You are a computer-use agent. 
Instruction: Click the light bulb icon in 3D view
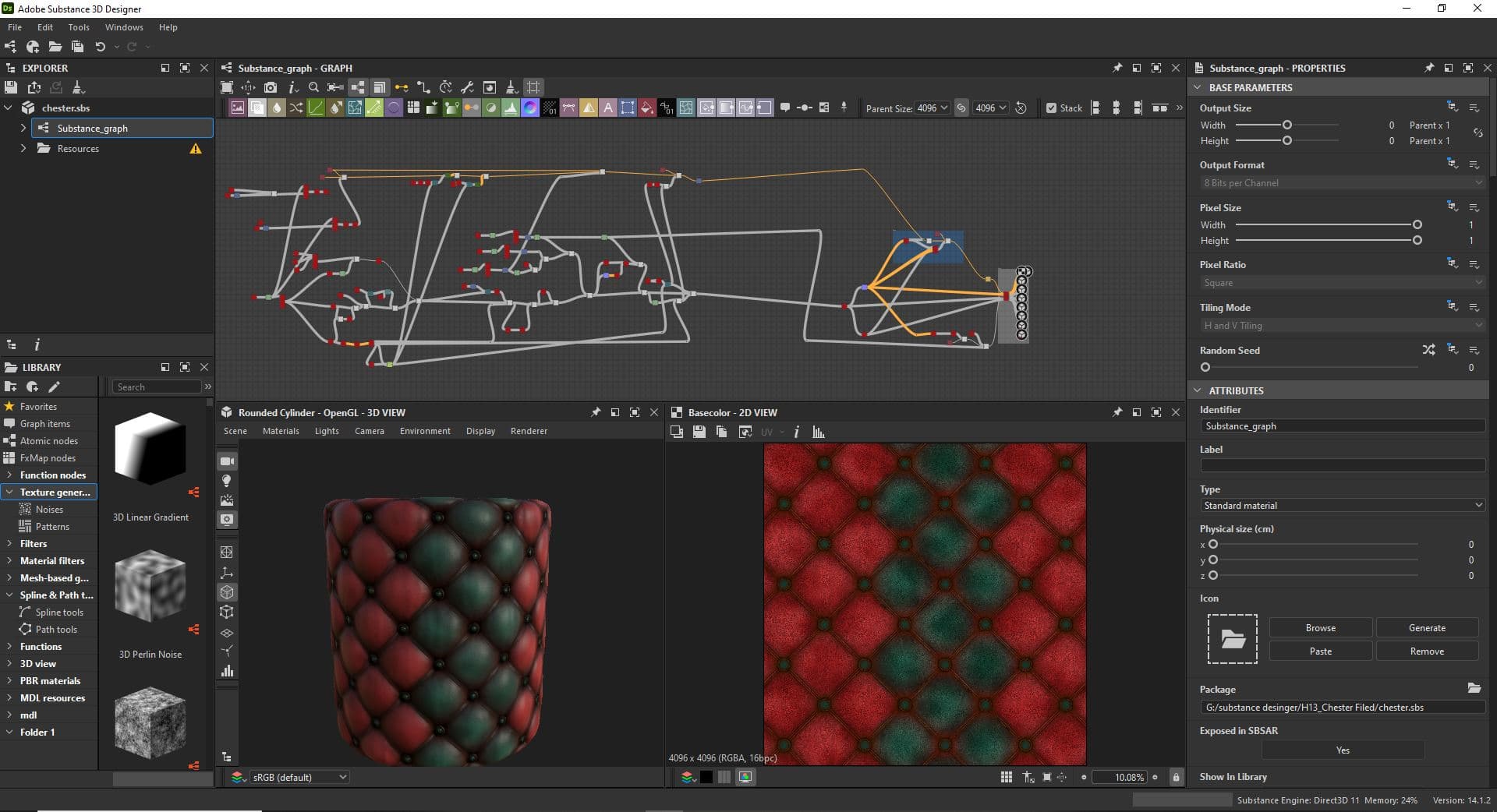pos(227,481)
